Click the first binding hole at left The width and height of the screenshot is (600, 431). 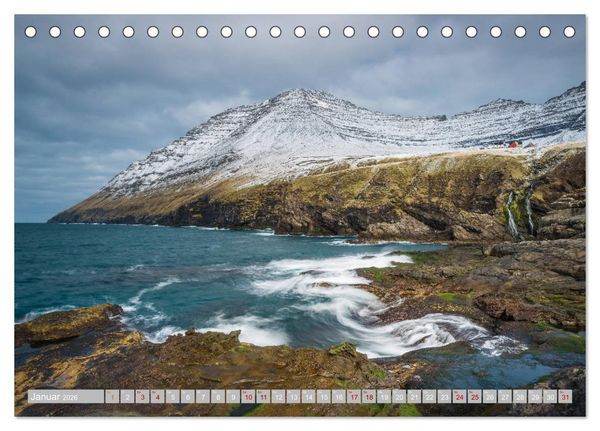coord(31,32)
